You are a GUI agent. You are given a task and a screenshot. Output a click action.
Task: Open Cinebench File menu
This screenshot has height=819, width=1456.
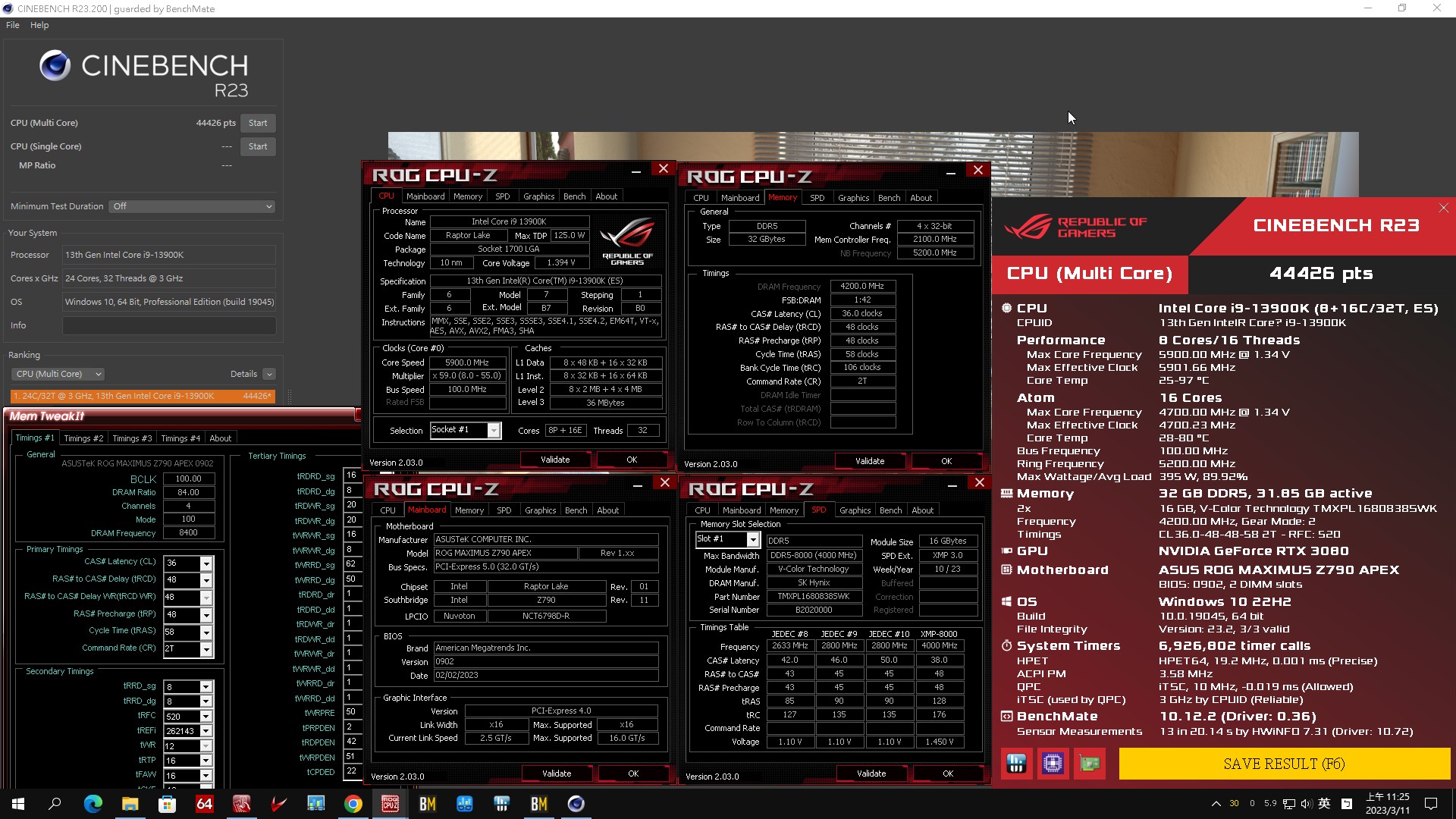coord(13,25)
